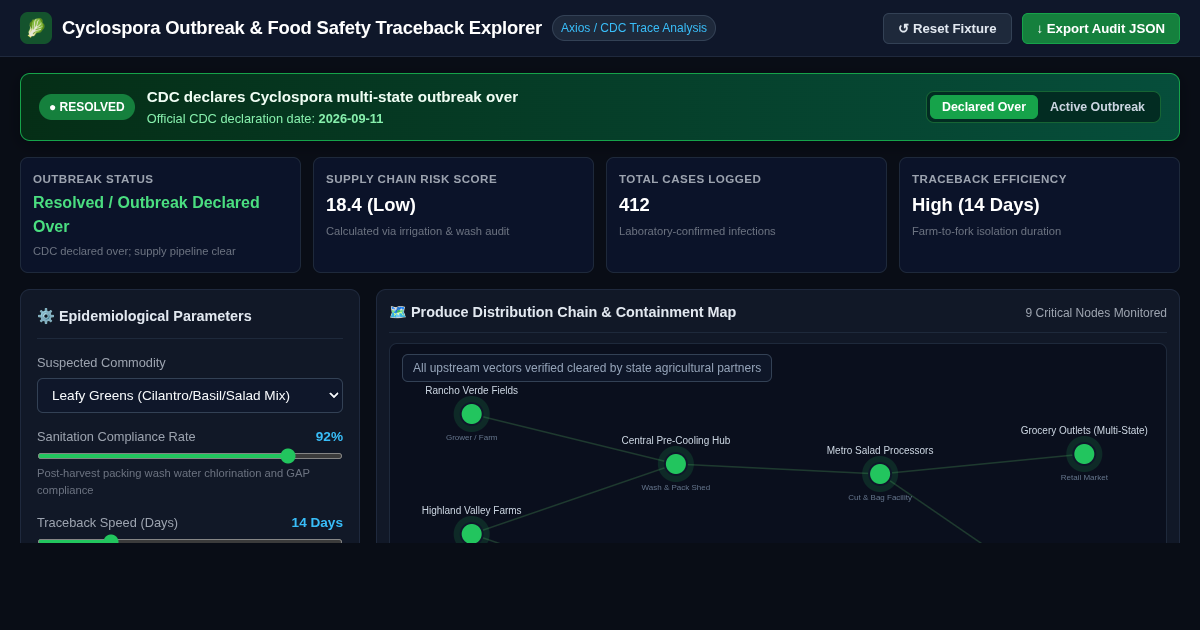Click Reset Fixture button
Viewport: 1200px width, 630px height.
(x=947, y=28)
